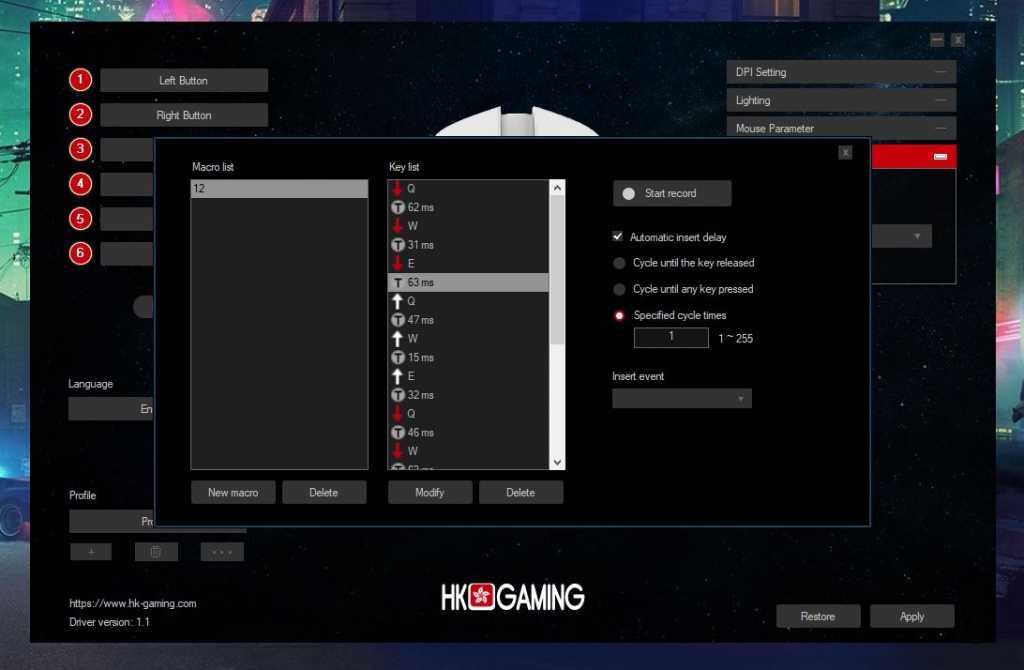Expand the DPI Setting panel

[x=841, y=72]
